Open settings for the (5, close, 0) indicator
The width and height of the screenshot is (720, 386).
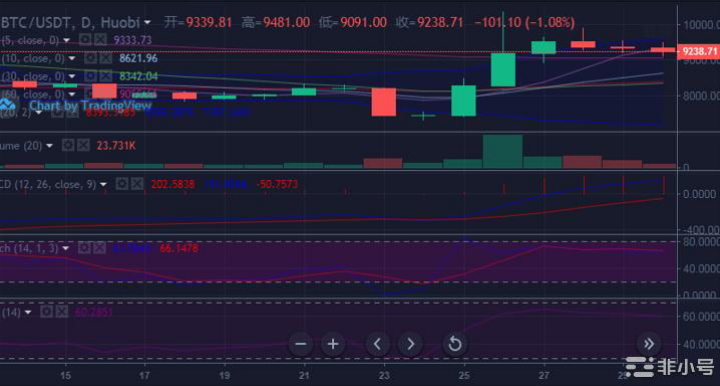(x=85, y=40)
